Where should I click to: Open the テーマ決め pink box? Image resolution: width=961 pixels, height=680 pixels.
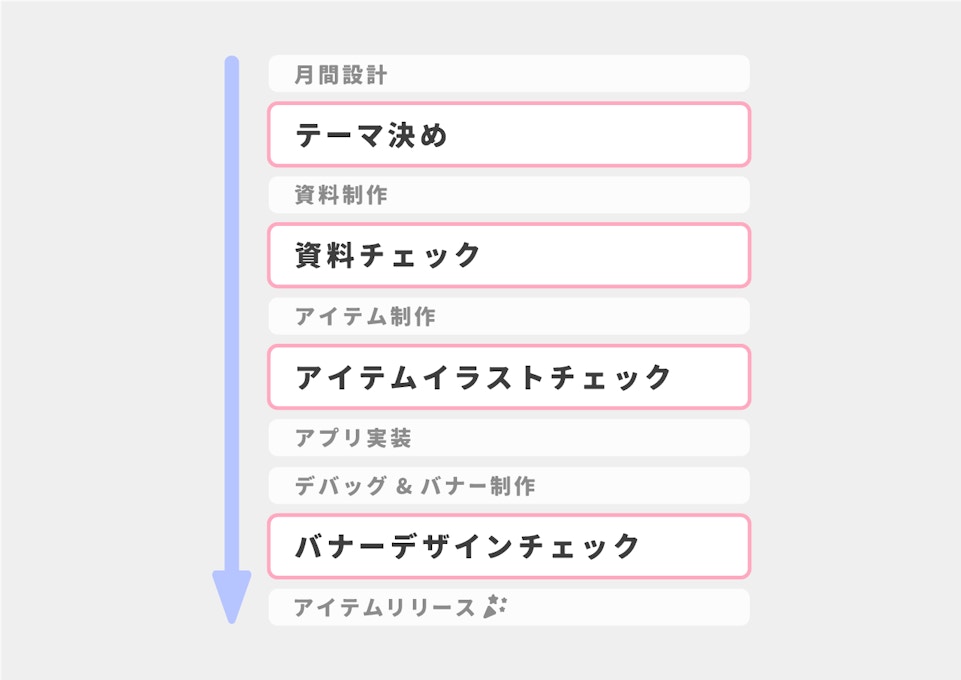[508, 134]
